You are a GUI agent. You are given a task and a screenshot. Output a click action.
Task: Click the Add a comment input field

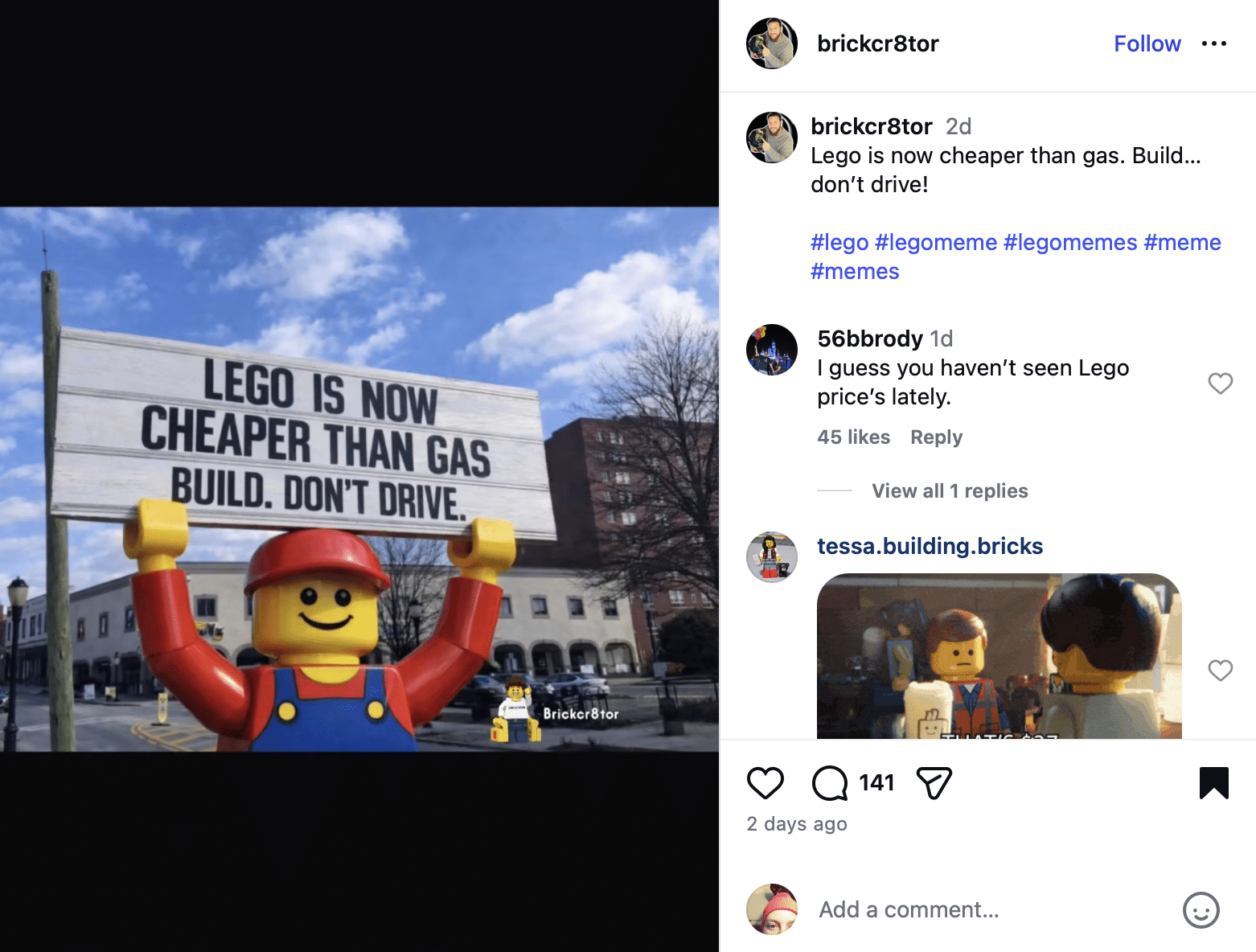pyautogui.click(x=907, y=909)
